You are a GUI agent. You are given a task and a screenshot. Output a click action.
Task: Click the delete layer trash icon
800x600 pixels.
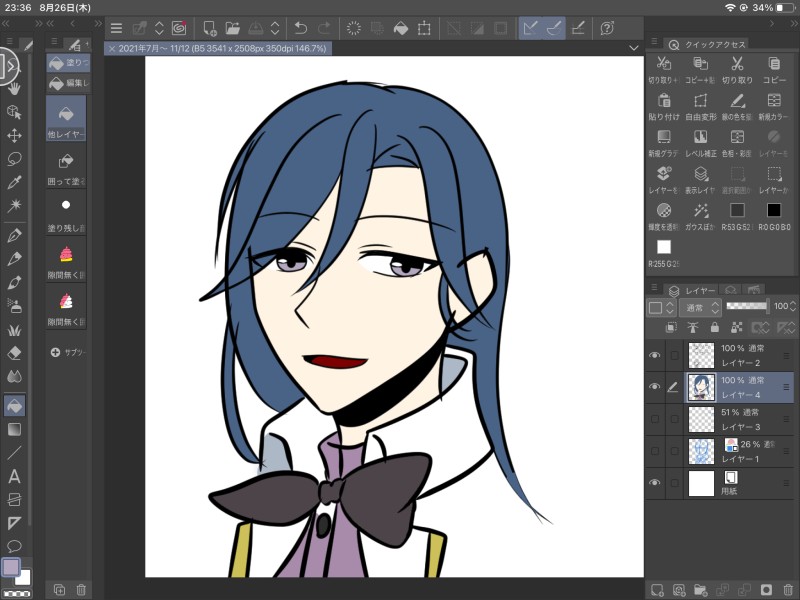point(788,590)
